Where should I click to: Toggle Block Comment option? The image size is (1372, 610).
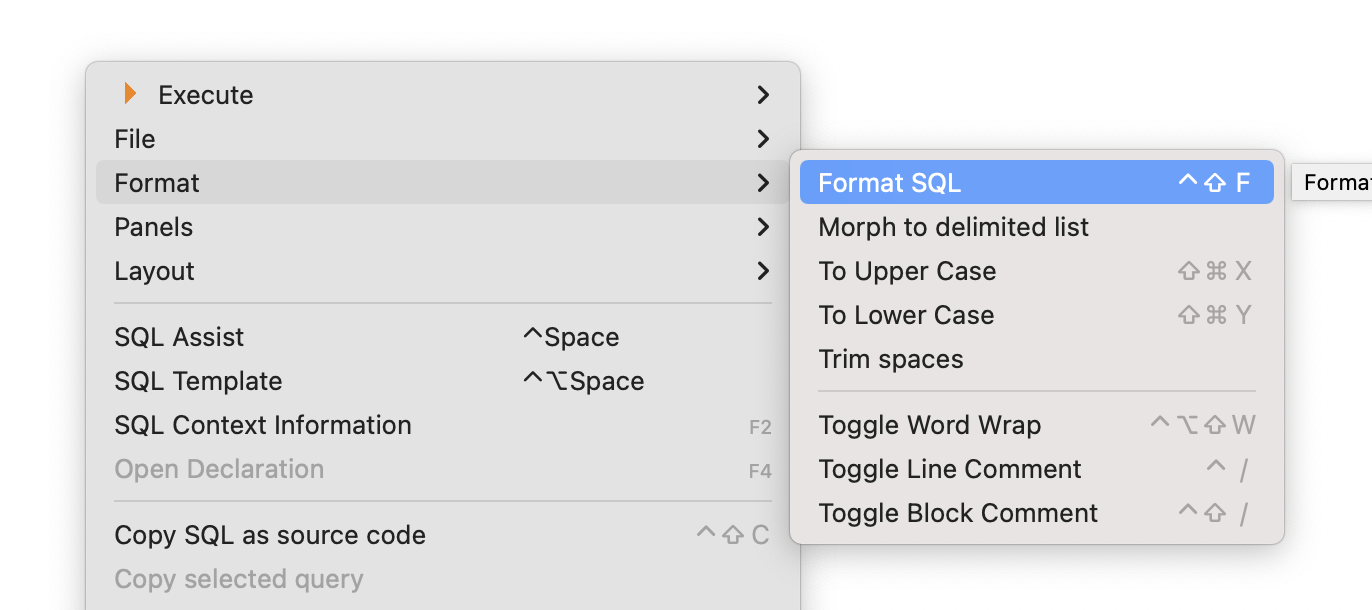pyautogui.click(x=957, y=513)
